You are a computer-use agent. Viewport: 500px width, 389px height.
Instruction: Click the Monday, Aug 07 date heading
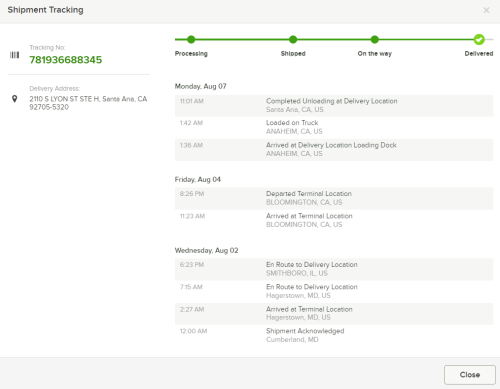point(201,86)
